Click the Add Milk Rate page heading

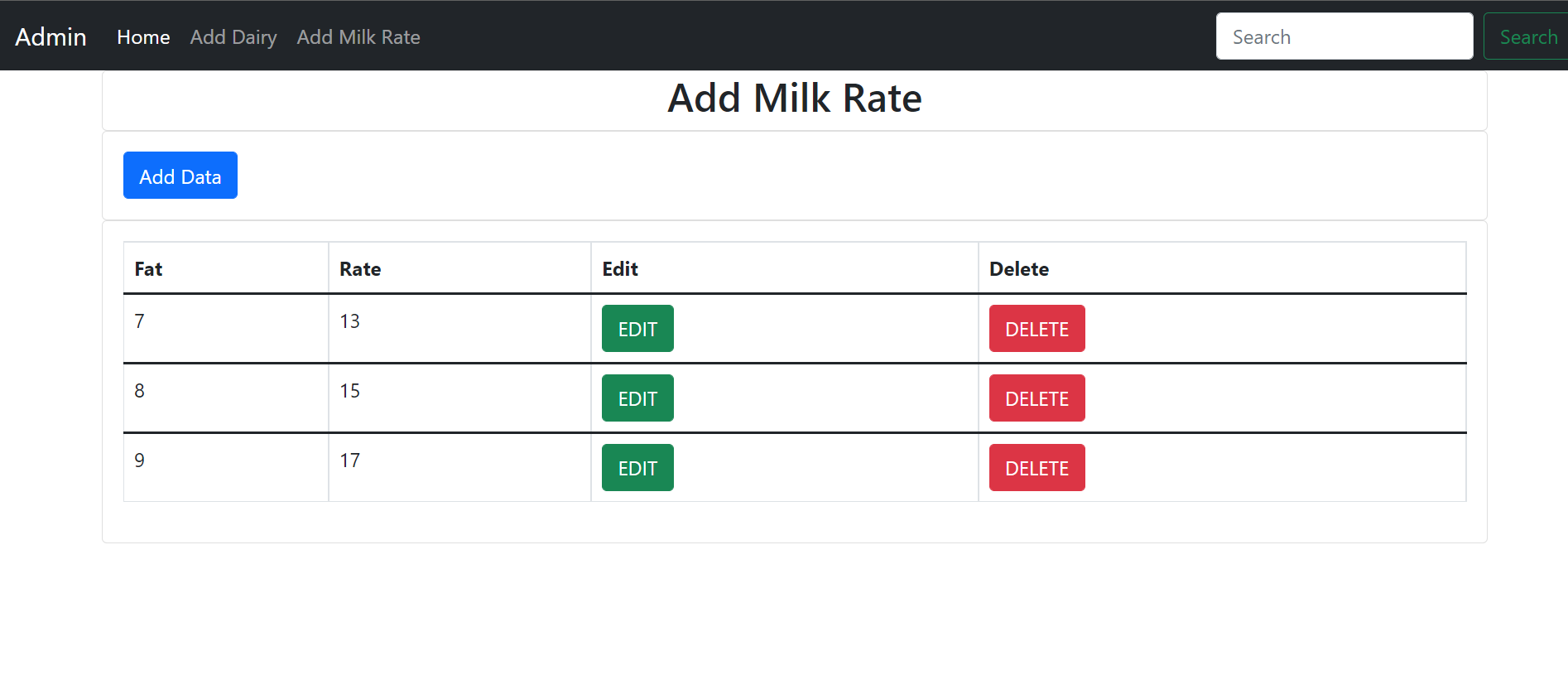(794, 97)
